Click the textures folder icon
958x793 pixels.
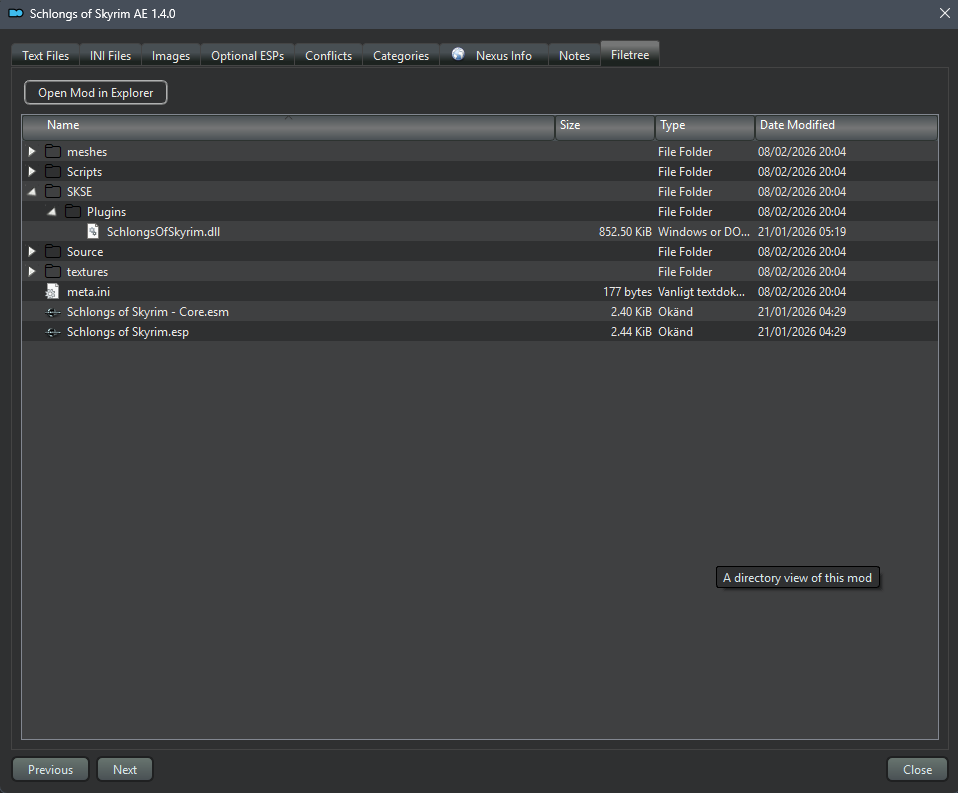pos(53,272)
